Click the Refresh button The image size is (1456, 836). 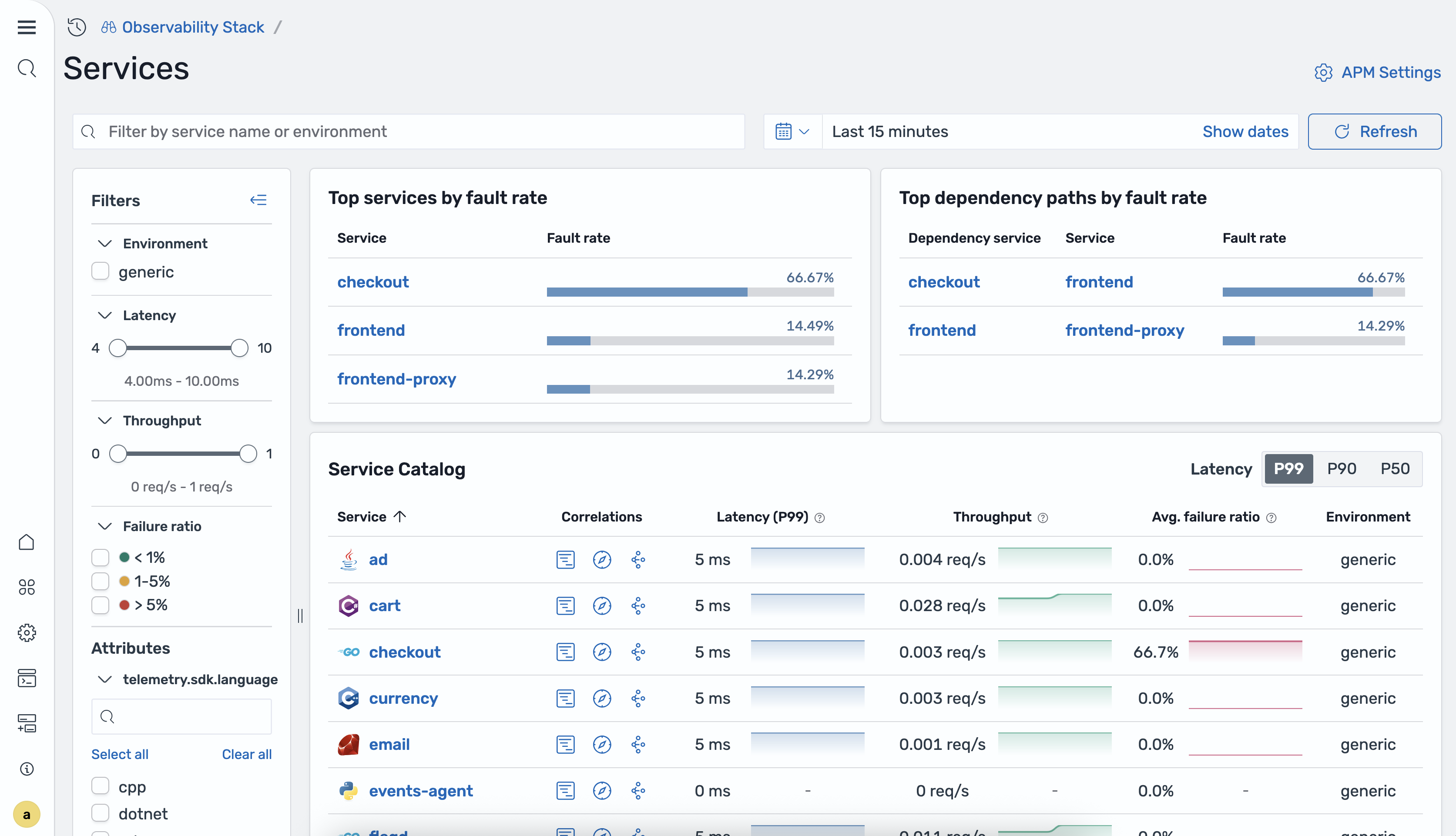(1375, 131)
